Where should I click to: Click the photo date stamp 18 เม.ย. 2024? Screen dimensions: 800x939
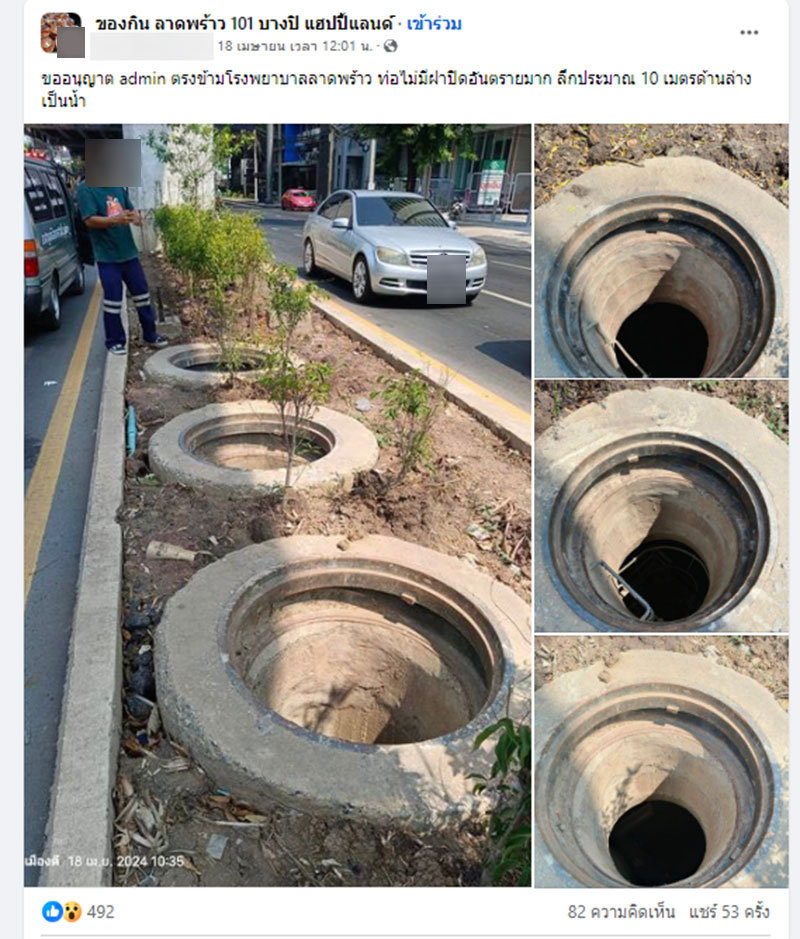click(105, 861)
